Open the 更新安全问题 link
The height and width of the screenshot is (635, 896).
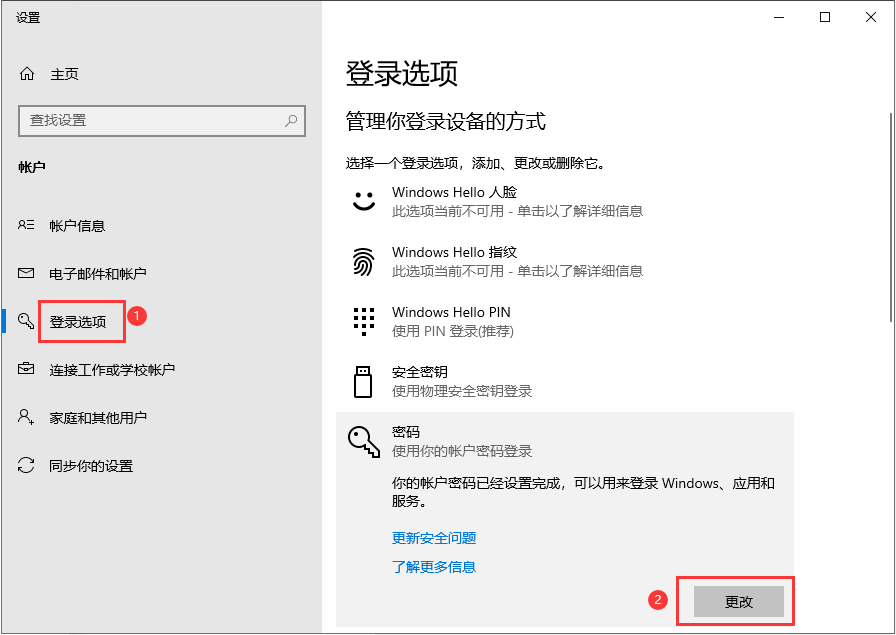(x=434, y=538)
